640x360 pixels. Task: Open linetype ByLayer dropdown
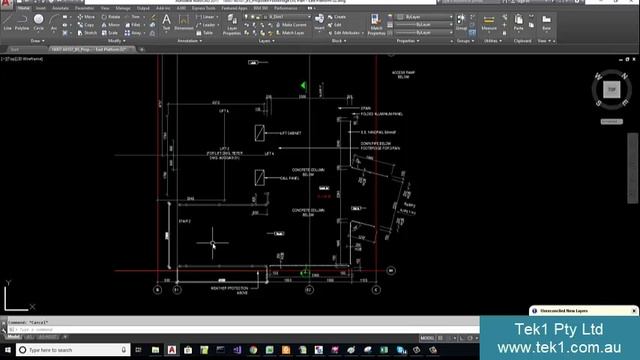pos(424,32)
